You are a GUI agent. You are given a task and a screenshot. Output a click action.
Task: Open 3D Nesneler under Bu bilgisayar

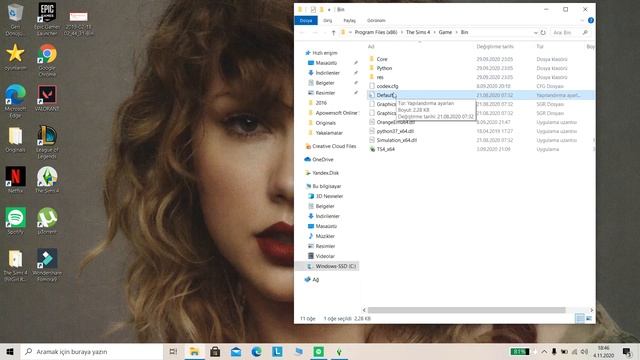tap(329, 196)
